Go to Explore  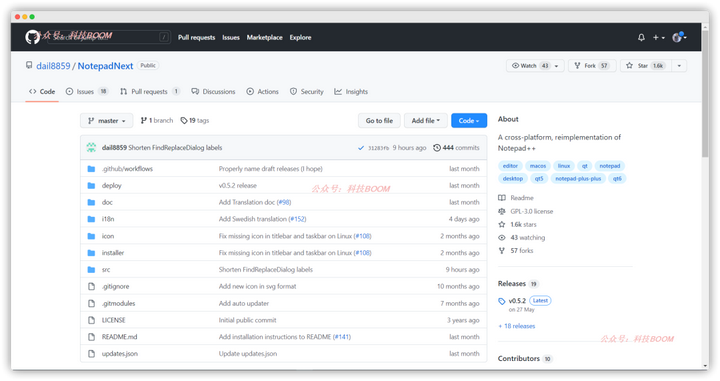click(300, 38)
